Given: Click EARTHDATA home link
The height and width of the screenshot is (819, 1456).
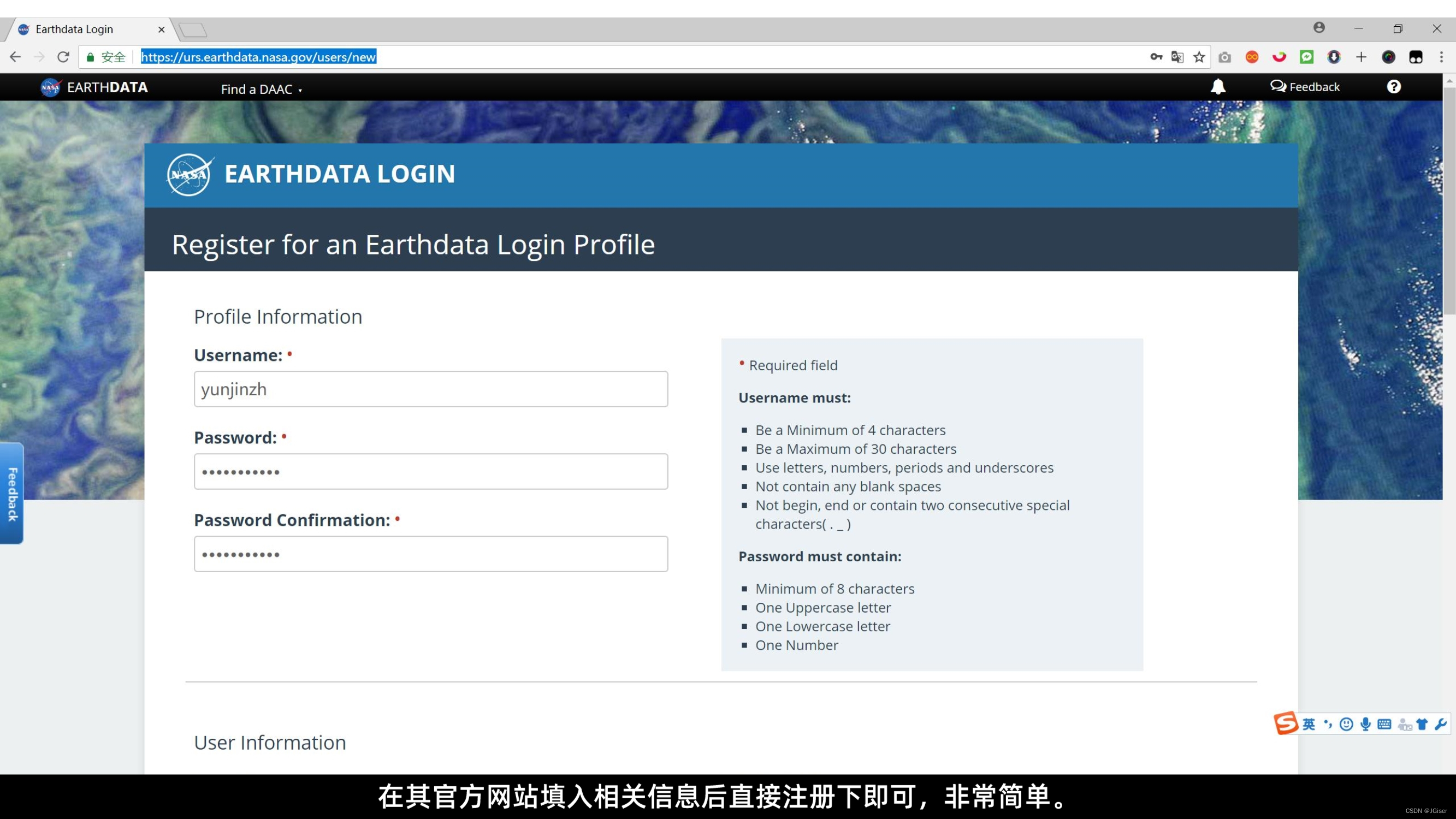Looking at the screenshot, I should [108, 87].
